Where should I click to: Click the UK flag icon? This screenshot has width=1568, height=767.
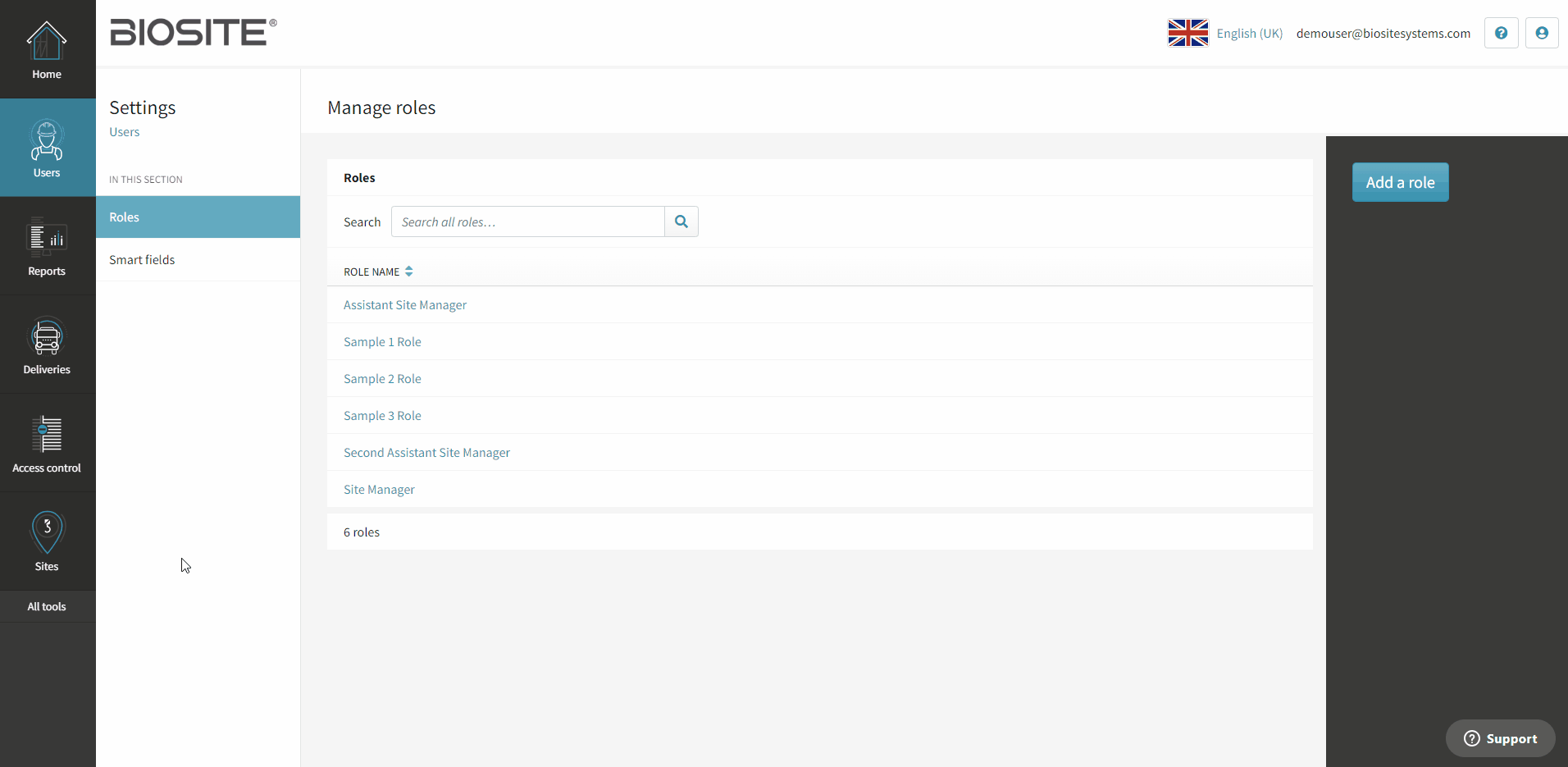1187,33
